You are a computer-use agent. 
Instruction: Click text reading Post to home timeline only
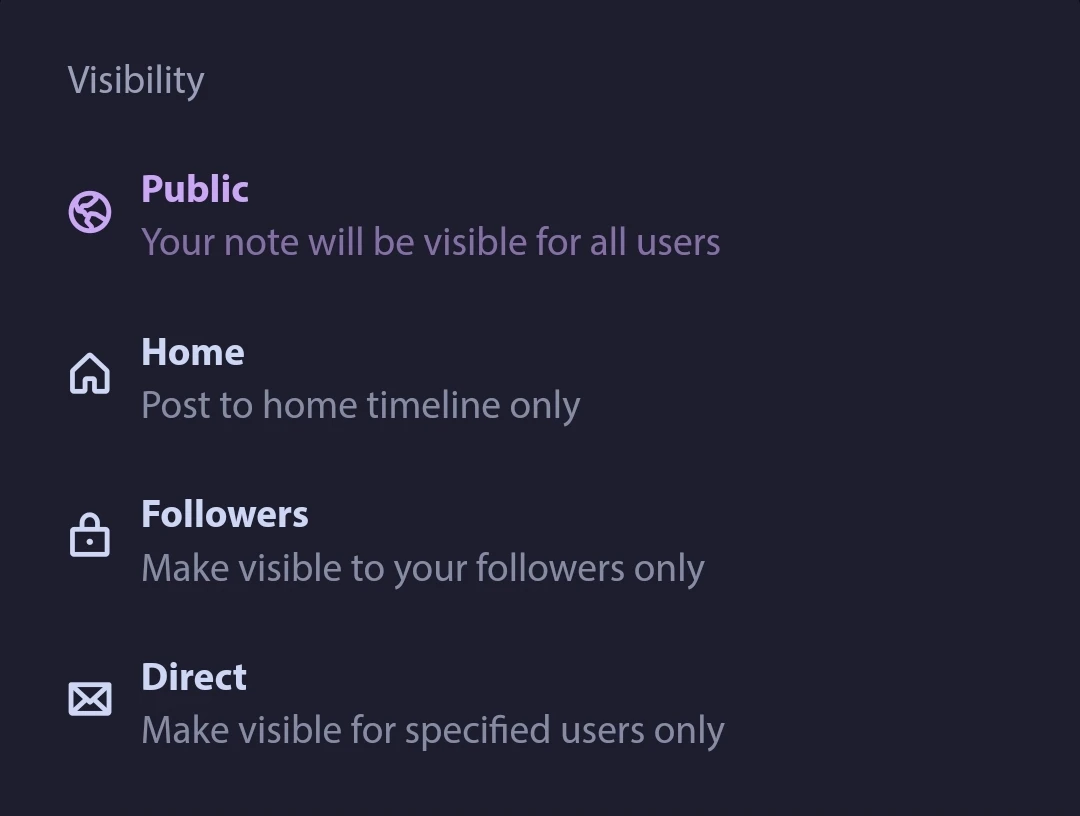coord(360,404)
